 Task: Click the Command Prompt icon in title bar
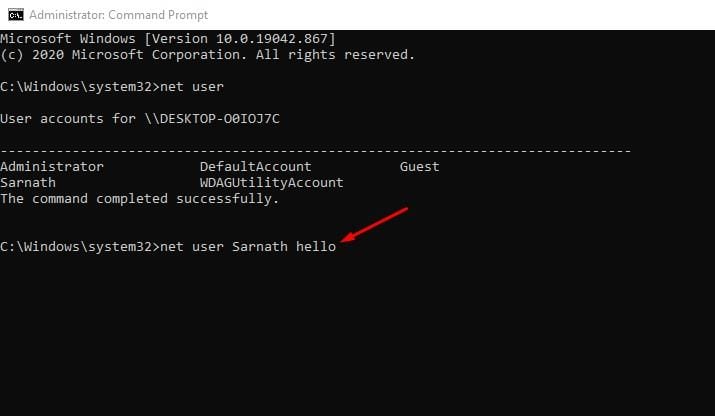click(x=16, y=15)
